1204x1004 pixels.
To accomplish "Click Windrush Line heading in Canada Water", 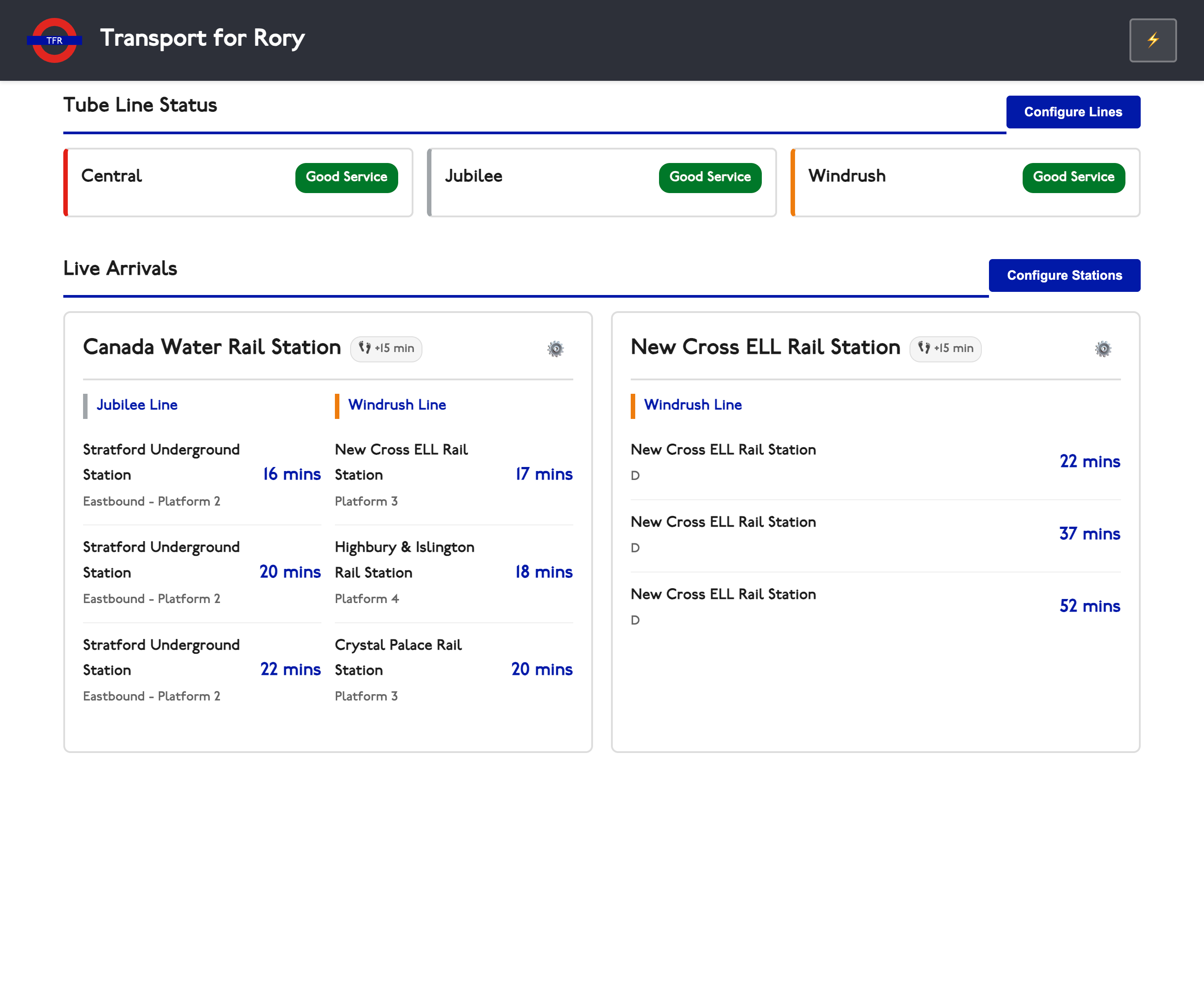I will point(397,405).
